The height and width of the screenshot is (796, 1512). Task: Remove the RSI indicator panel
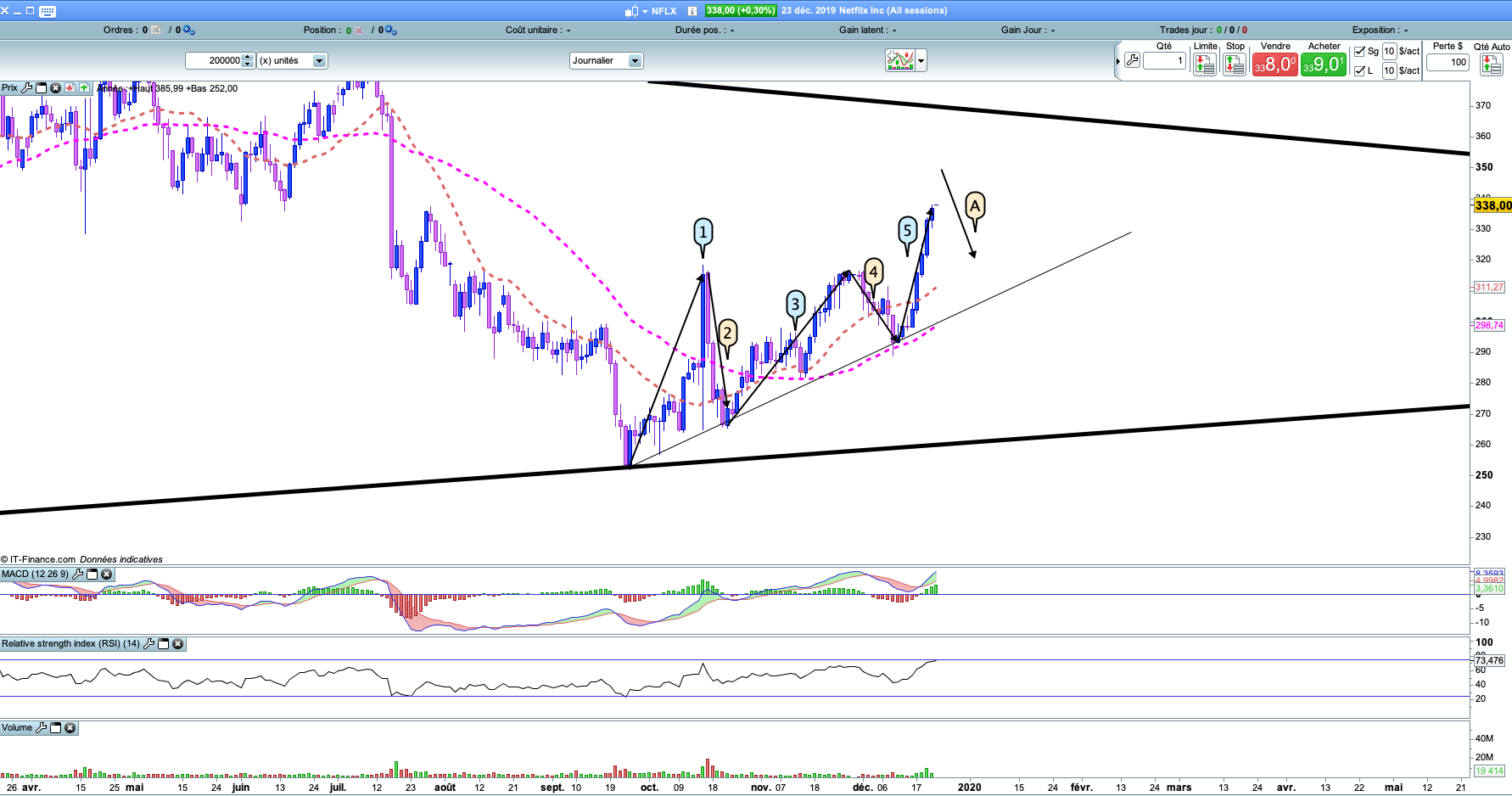178,644
